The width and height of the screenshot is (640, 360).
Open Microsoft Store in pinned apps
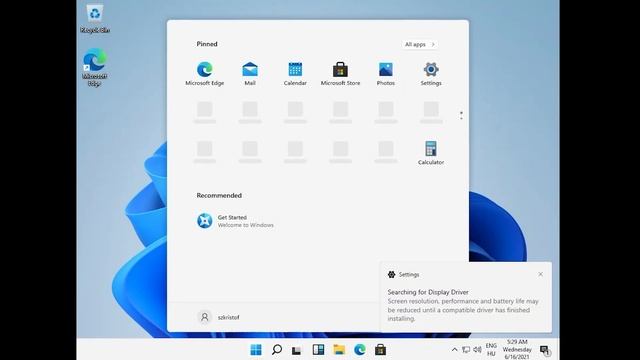(340, 73)
